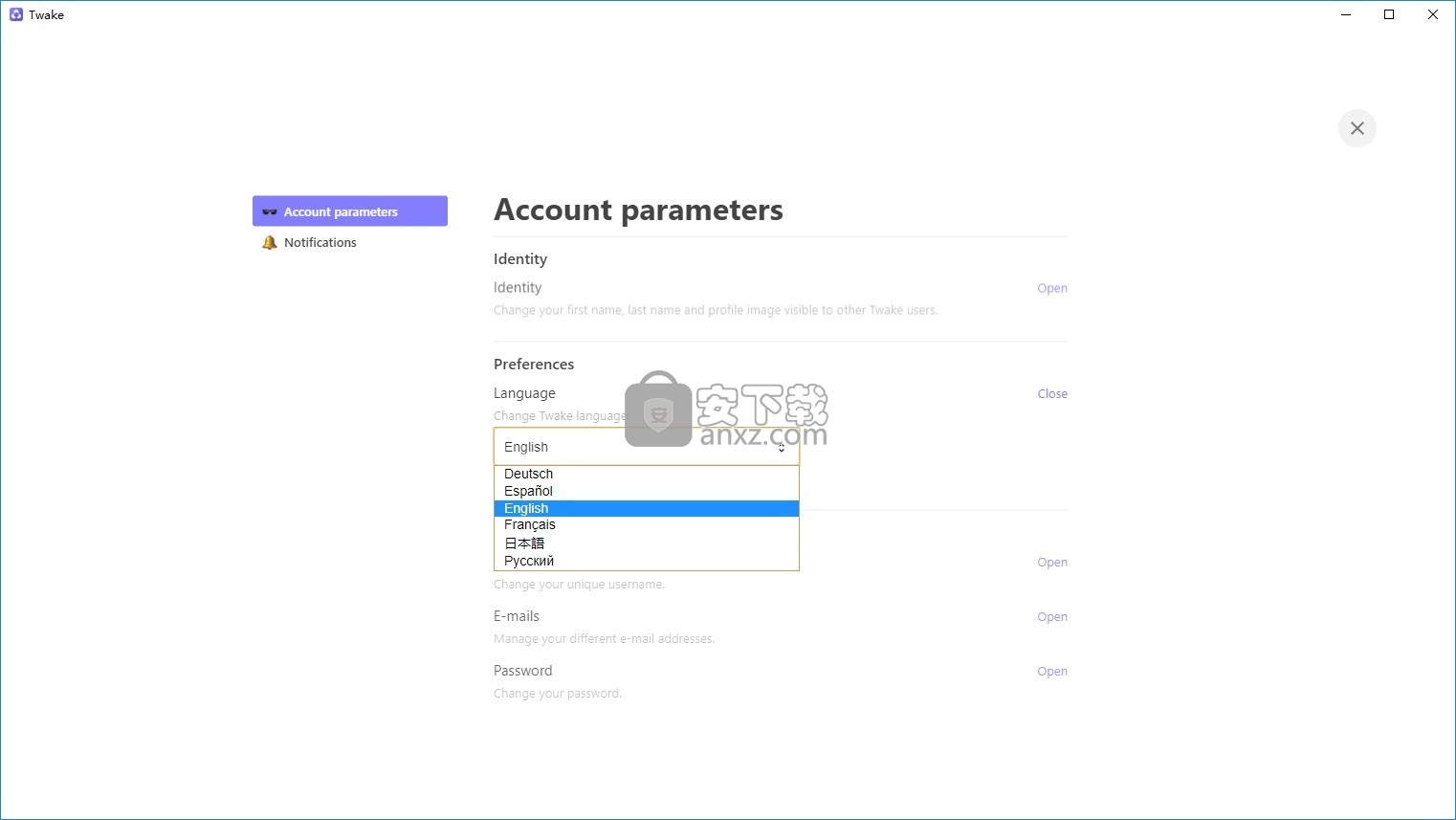Click 'Manage your different e-mail addresses.' text
1456x820 pixels.
[x=604, y=639]
